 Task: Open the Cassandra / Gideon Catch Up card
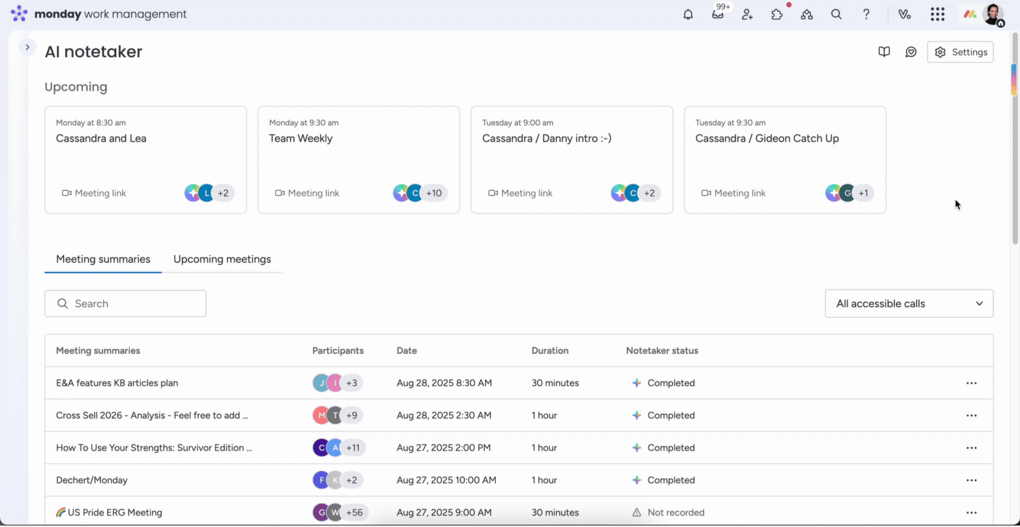pyautogui.click(x=767, y=139)
